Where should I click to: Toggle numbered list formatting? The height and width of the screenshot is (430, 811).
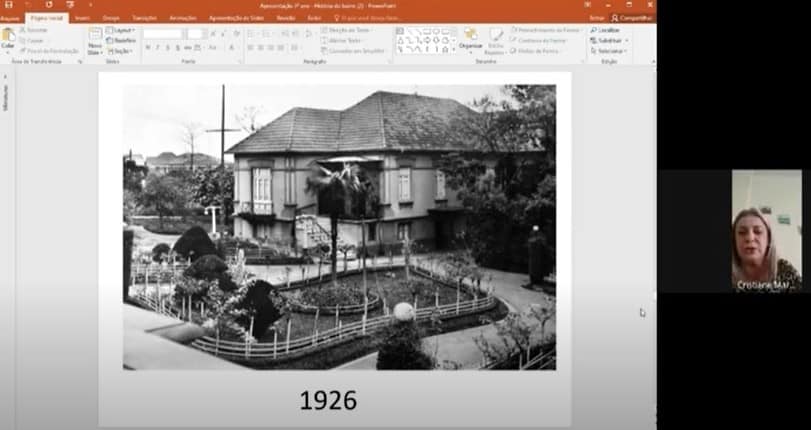[268, 34]
